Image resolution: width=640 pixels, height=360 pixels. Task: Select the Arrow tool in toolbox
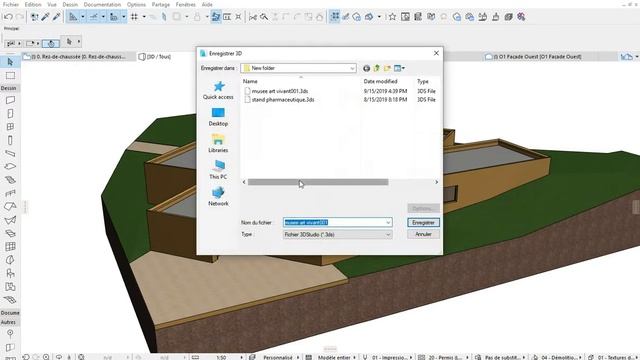click(x=10, y=62)
